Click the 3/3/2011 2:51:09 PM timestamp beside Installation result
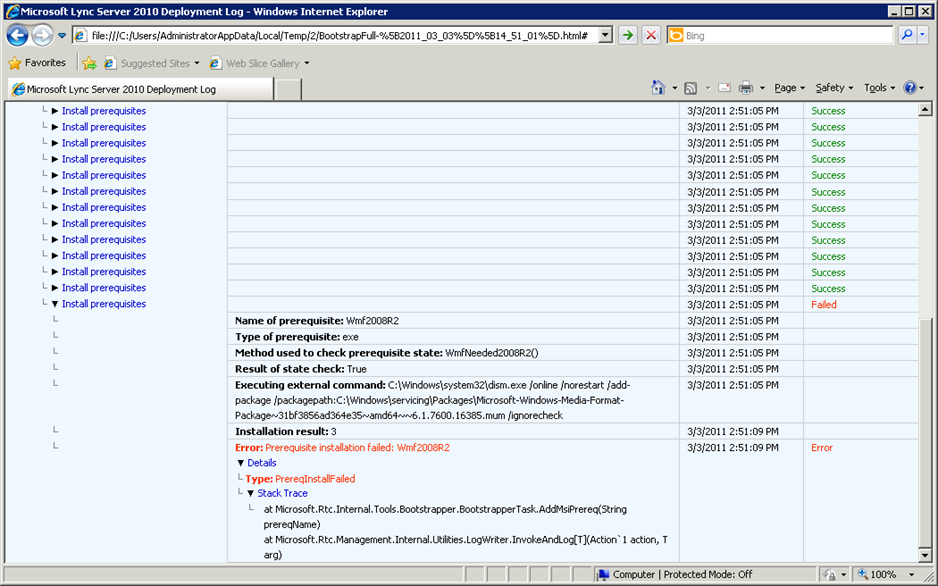 (733, 431)
